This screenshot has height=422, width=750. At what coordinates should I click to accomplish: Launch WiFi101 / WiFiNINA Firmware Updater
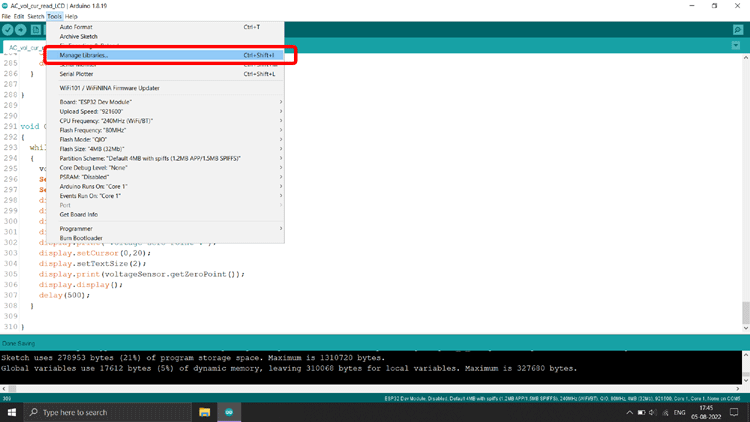(165, 88)
